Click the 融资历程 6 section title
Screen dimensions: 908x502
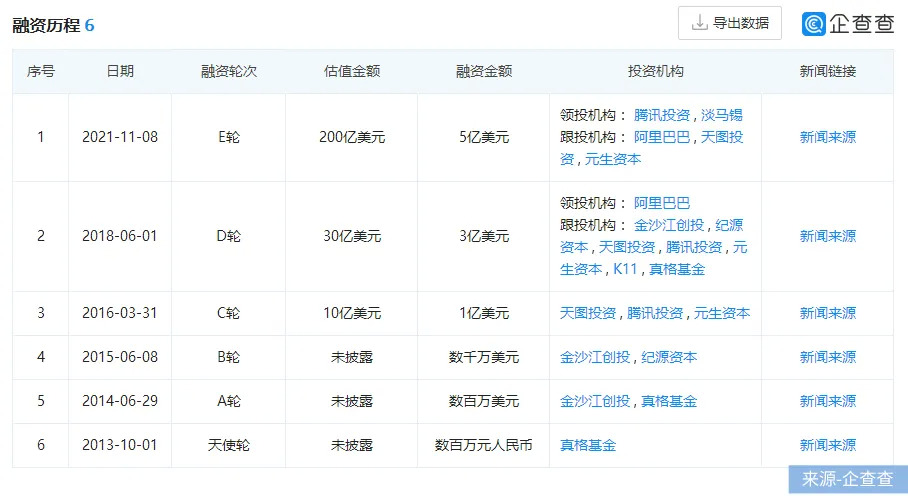(x=53, y=25)
